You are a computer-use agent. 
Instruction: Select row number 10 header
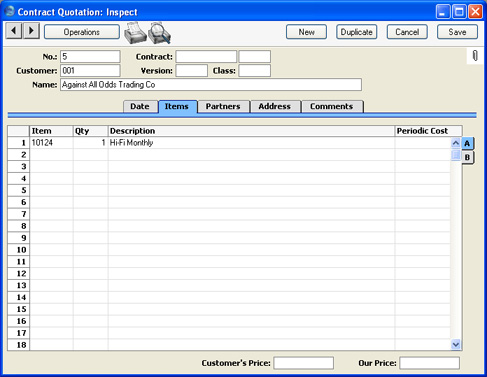[19, 250]
